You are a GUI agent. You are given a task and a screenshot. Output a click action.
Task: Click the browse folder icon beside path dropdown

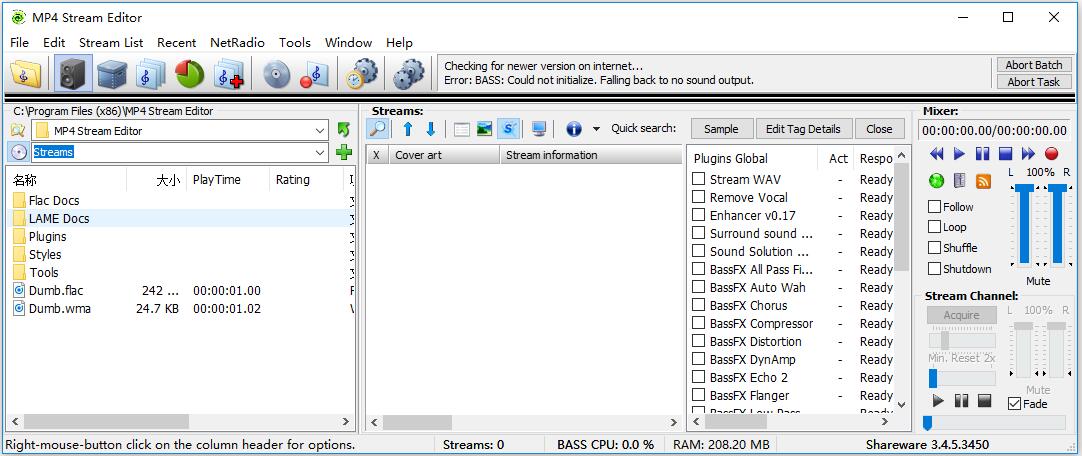point(18,130)
